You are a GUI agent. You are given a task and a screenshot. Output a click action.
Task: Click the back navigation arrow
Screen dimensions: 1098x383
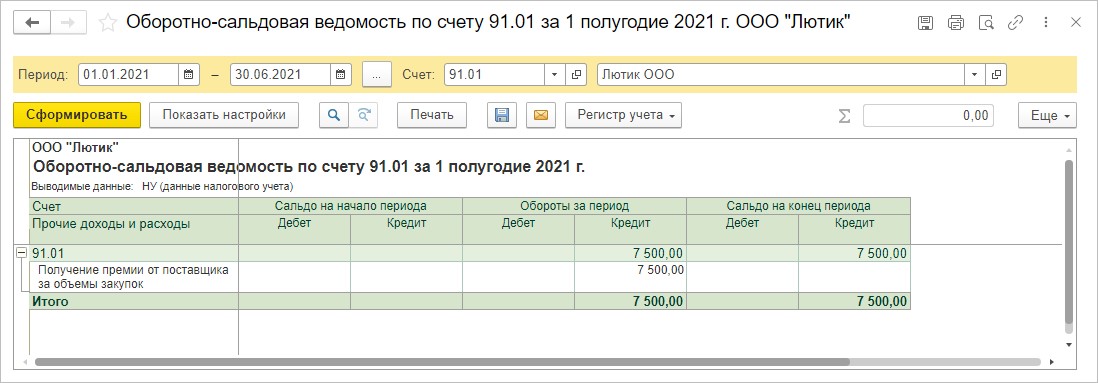(x=32, y=22)
